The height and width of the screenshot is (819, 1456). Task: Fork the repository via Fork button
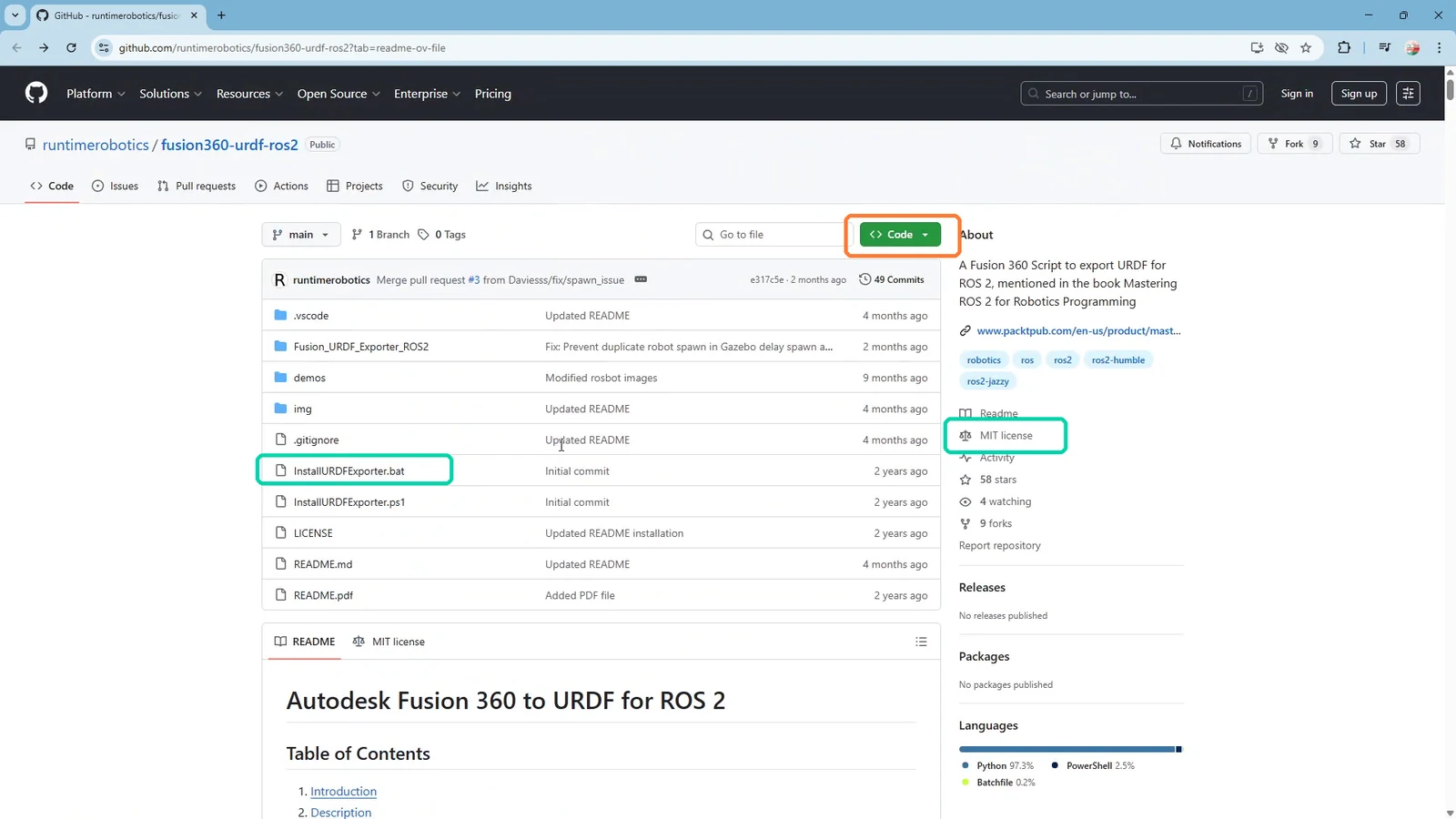pyautogui.click(x=1294, y=144)
